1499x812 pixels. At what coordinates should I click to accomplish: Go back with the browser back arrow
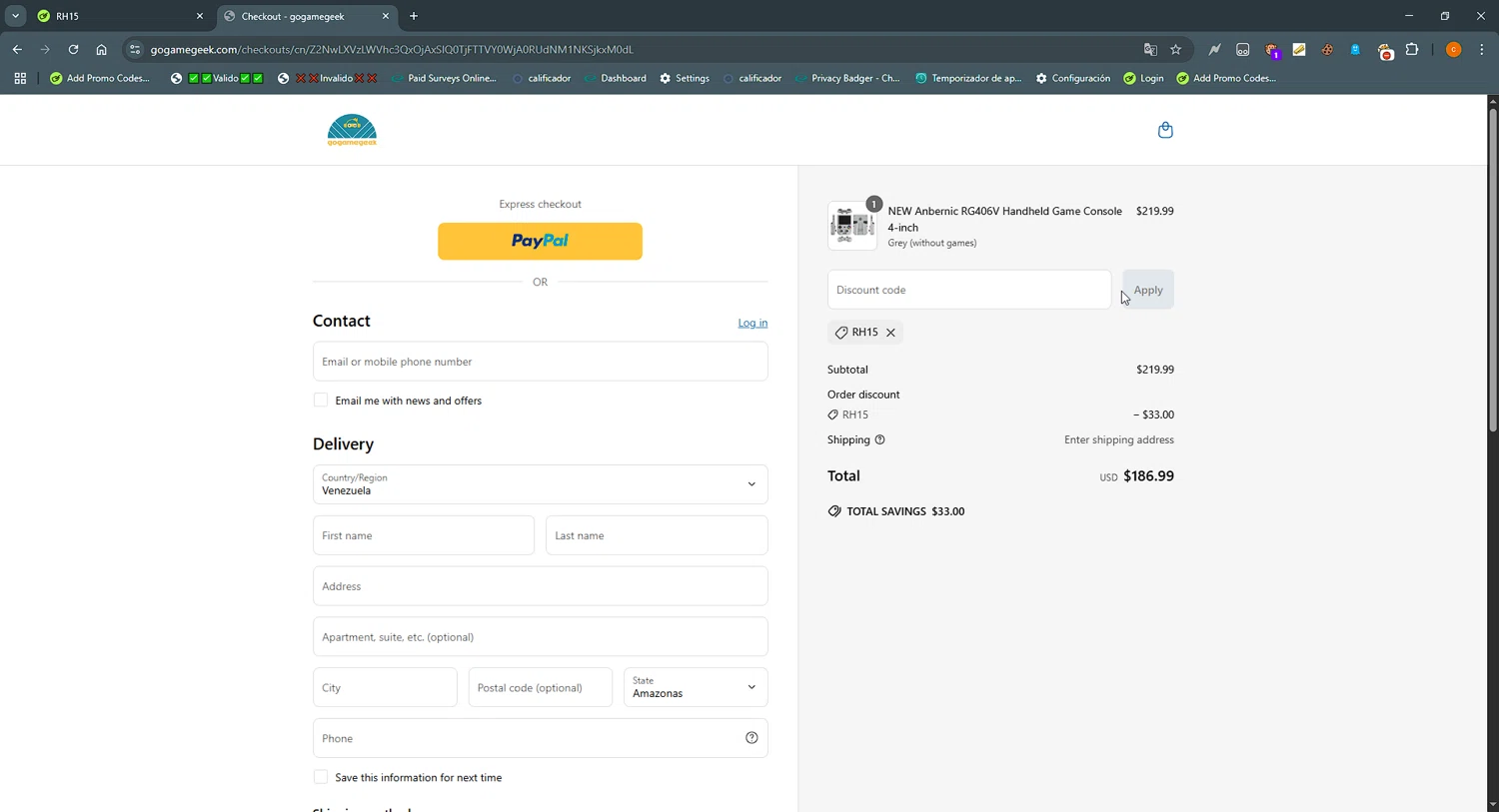[17, 49]
